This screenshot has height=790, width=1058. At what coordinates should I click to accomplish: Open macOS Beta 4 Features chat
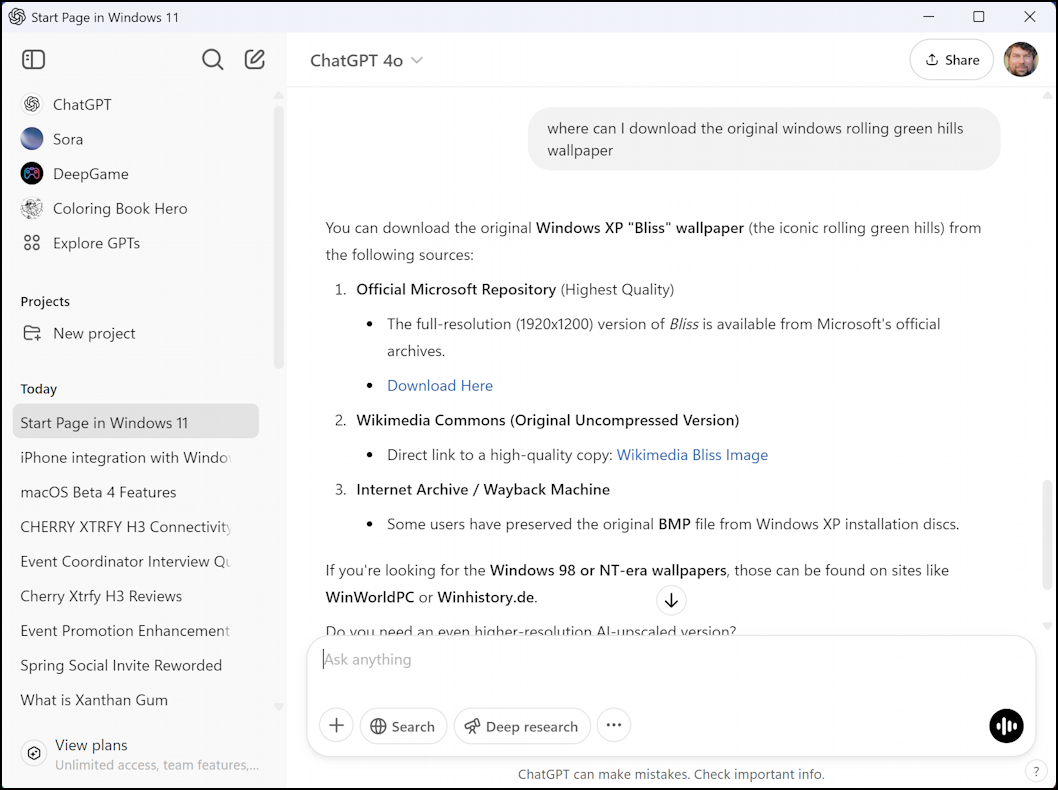[x=136, y=492]
